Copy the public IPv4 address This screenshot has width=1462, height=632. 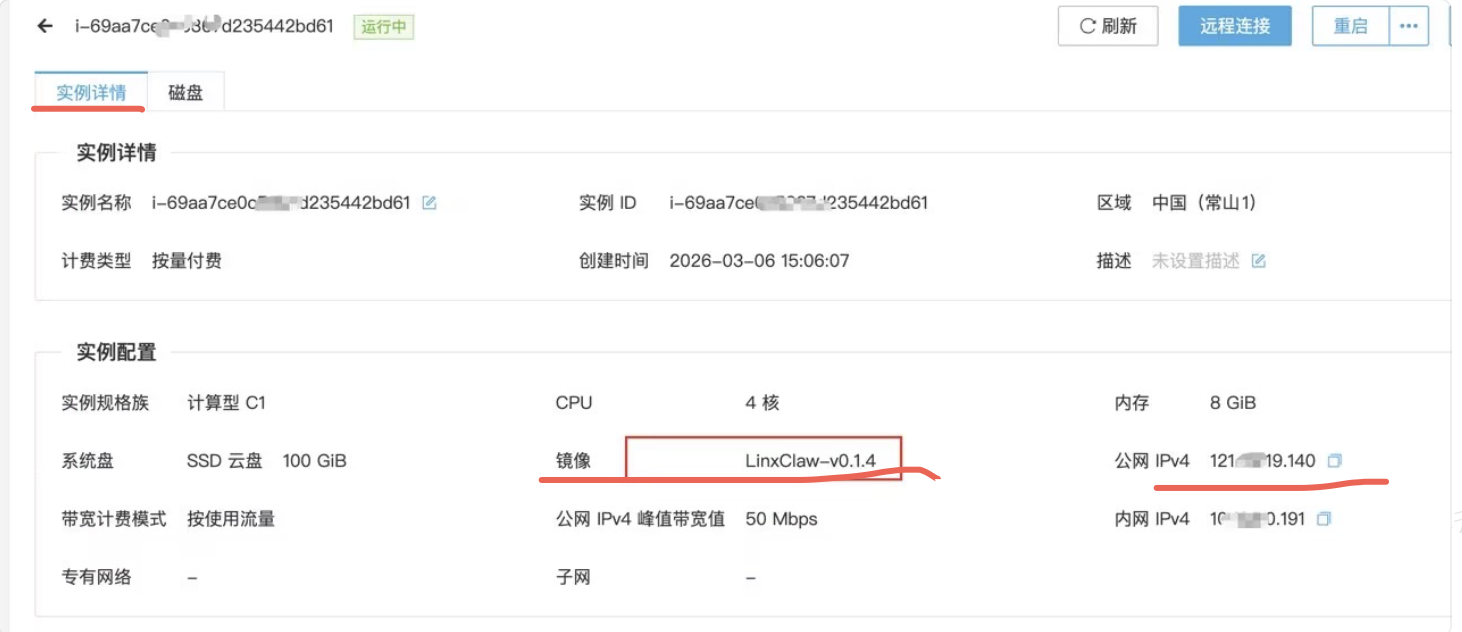(1334, 461)
